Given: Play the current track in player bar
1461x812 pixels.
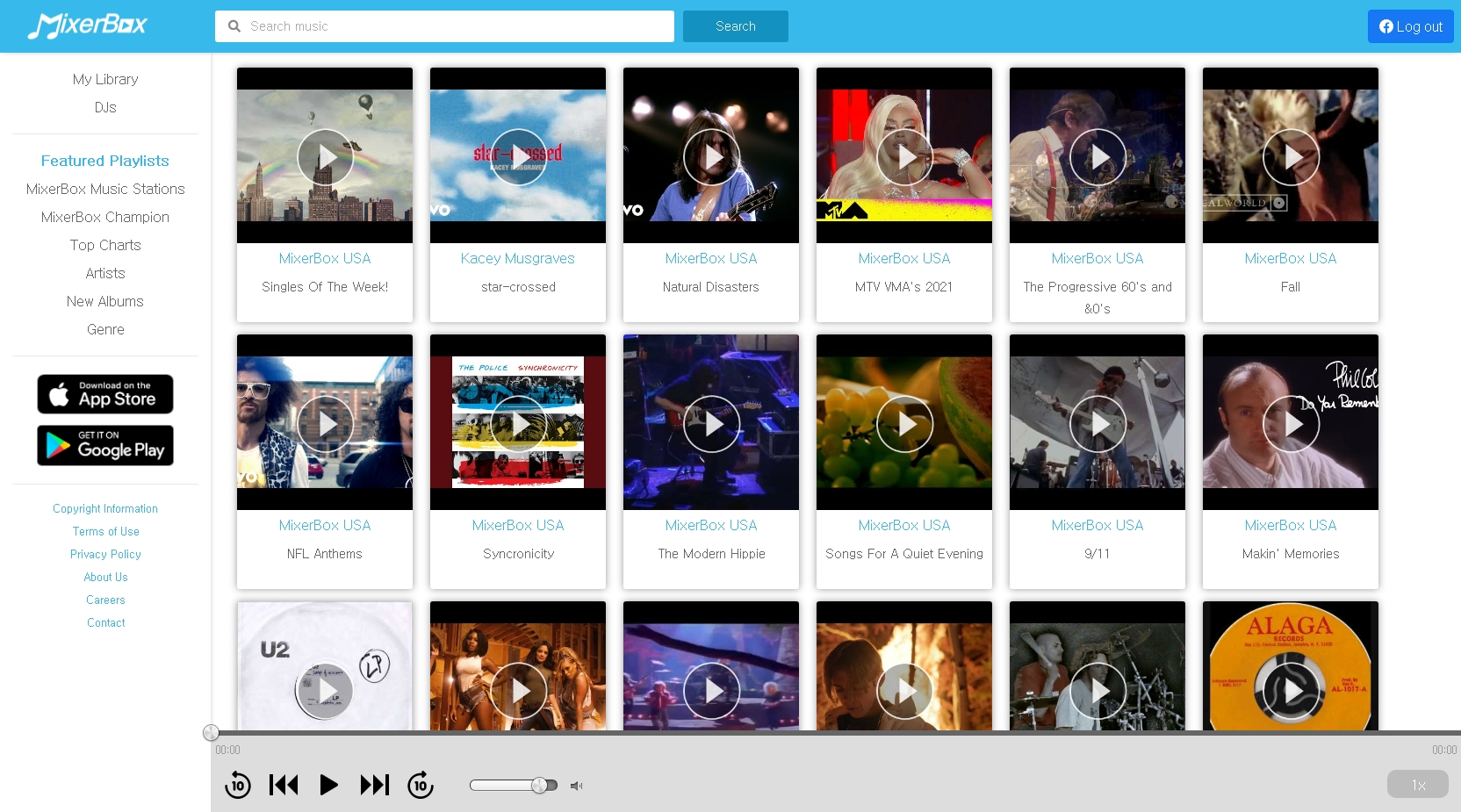Looking at the screenshot, I should click(x=329, y=785).
